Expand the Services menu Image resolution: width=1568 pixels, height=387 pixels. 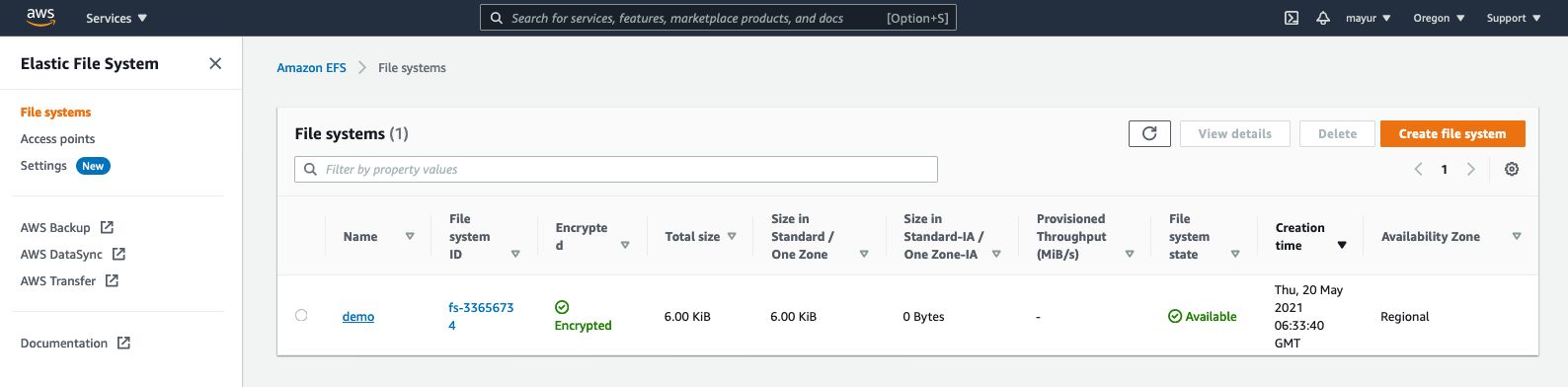click(117, 18)
